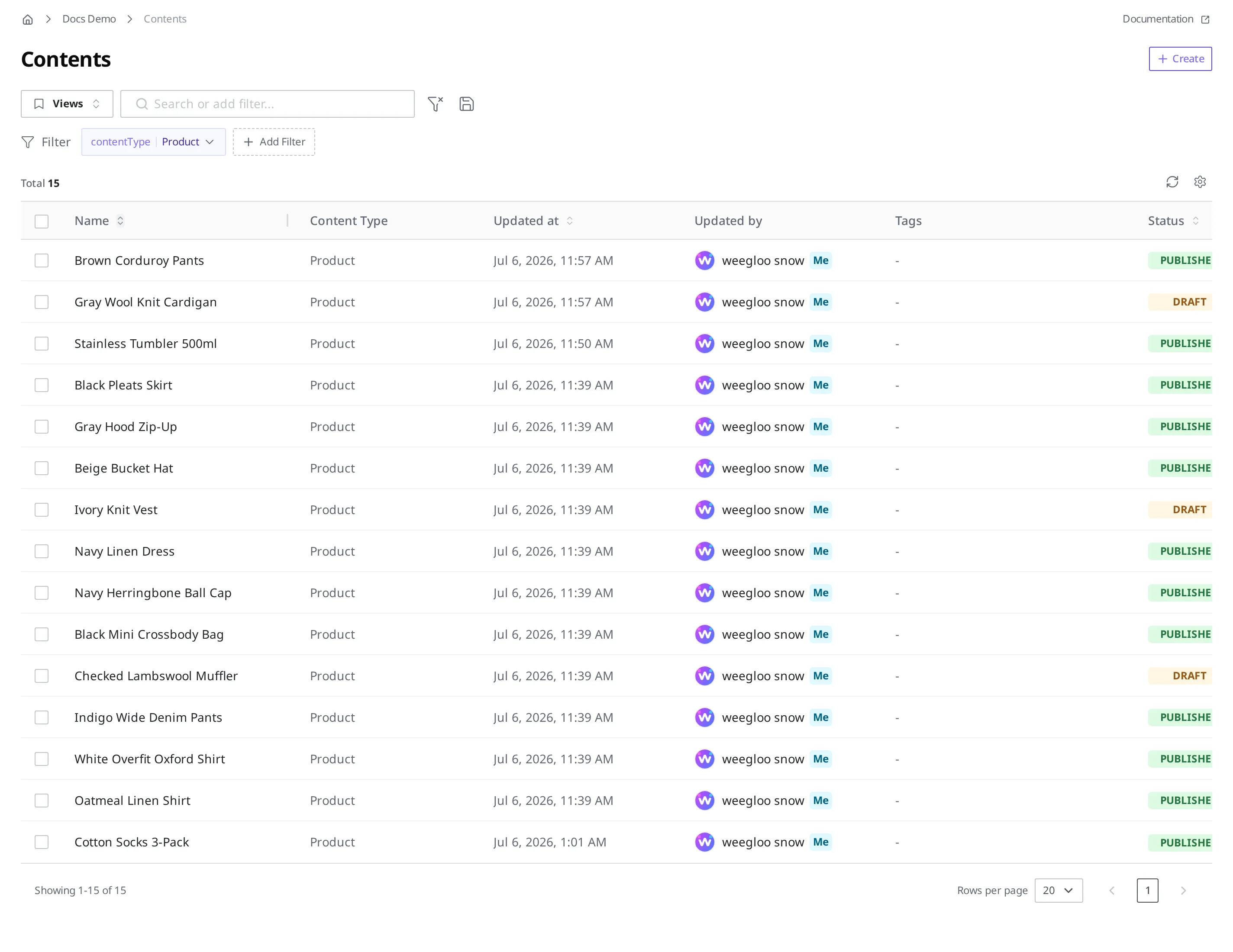The image size is (1233, 952).
Task: Click 'Jul 6, 2026, 11:50 AM' date cell
Action: (x=553, y=344)
